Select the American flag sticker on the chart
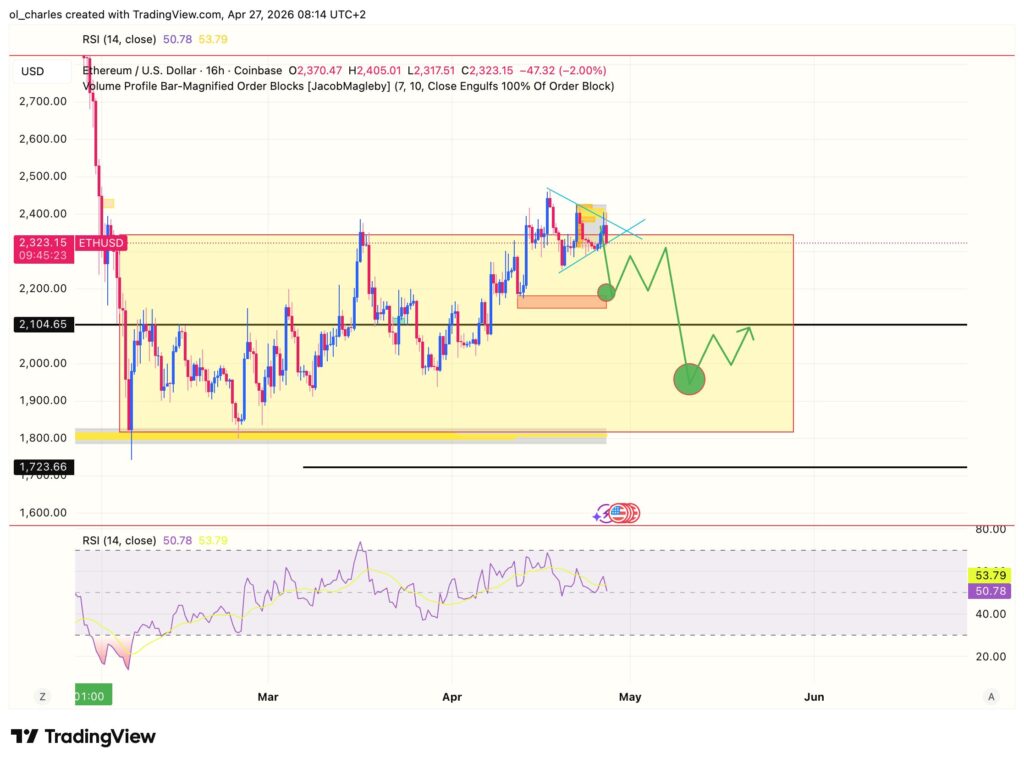Screen dimensions: 1024x764 622,513
